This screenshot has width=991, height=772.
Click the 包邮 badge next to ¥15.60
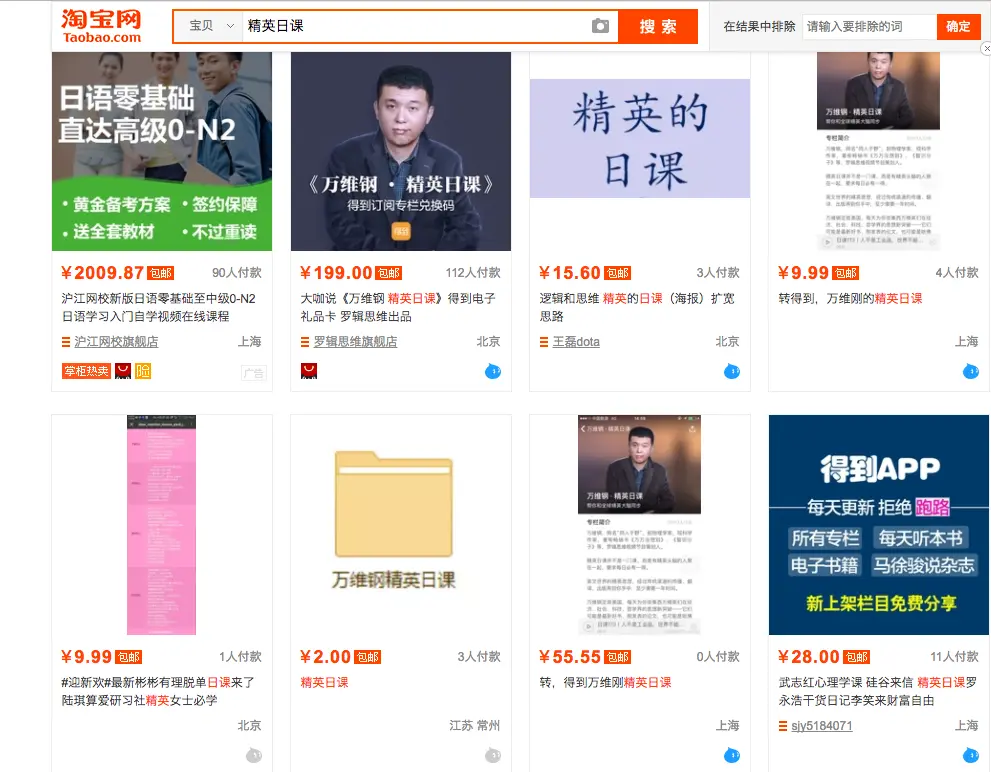pos(617,273)
